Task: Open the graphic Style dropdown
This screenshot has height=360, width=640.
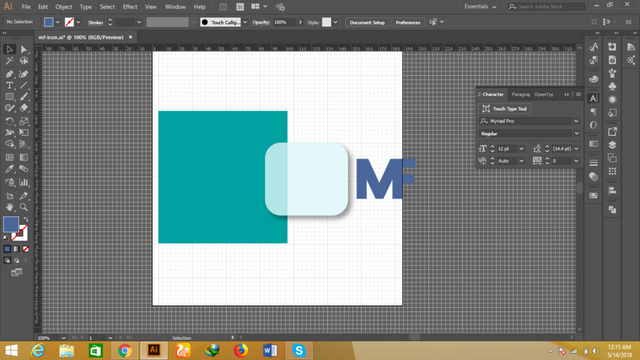Action: coord(336,22)
